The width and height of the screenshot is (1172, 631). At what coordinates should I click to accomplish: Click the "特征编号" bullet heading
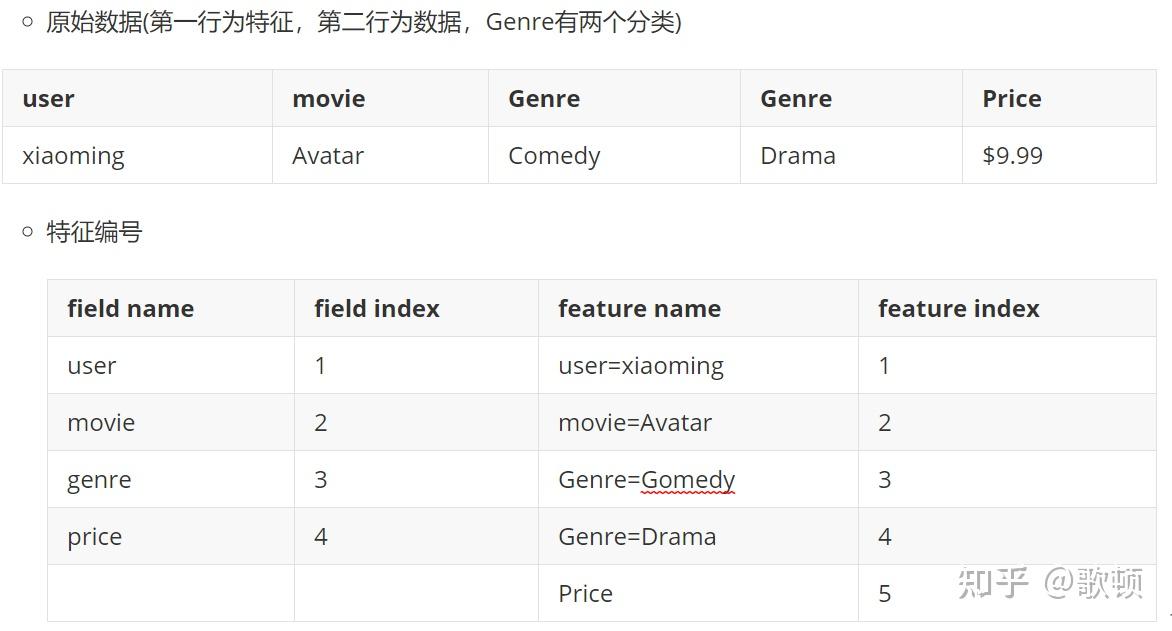pos(94,233)
